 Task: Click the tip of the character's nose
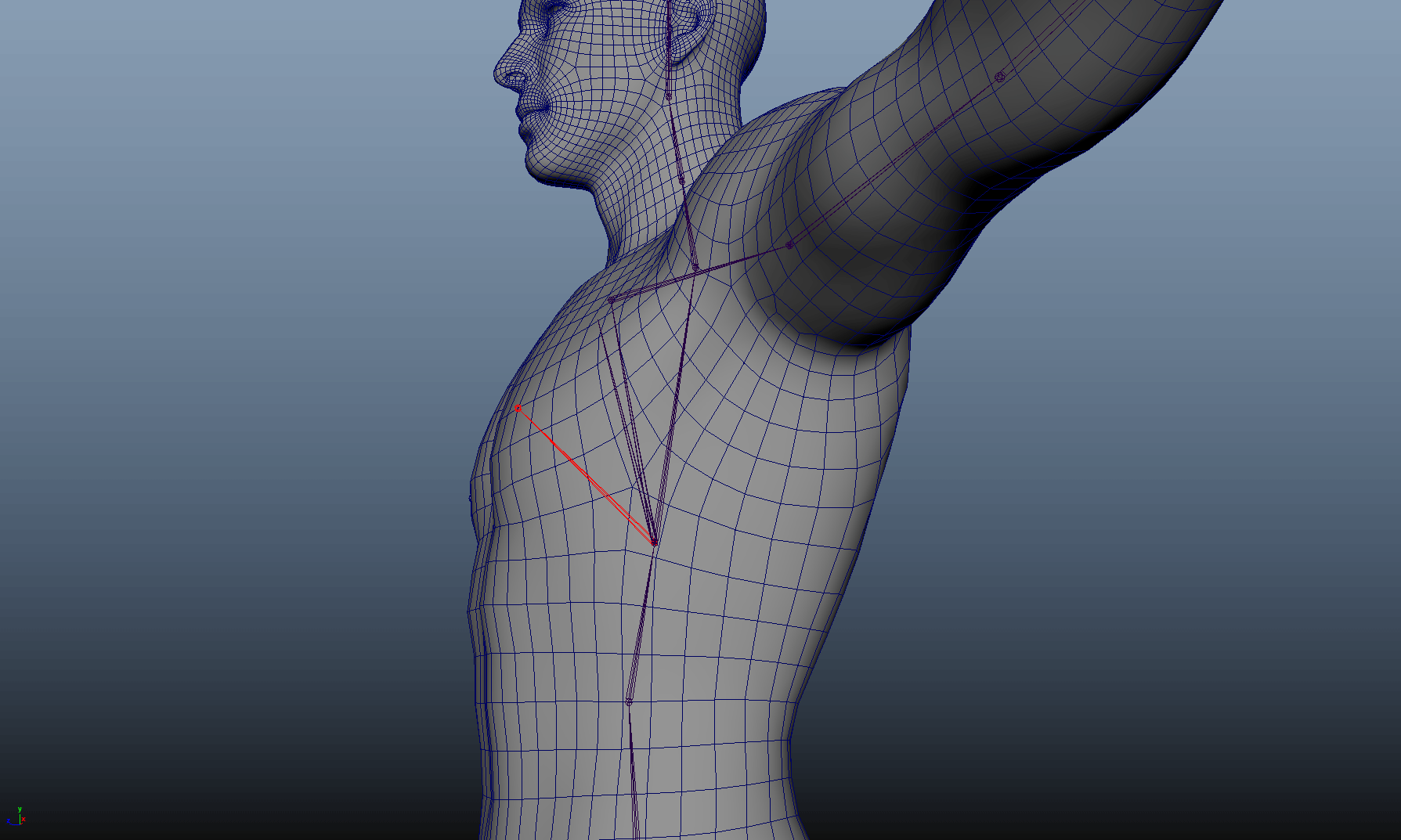coord(496,74)
